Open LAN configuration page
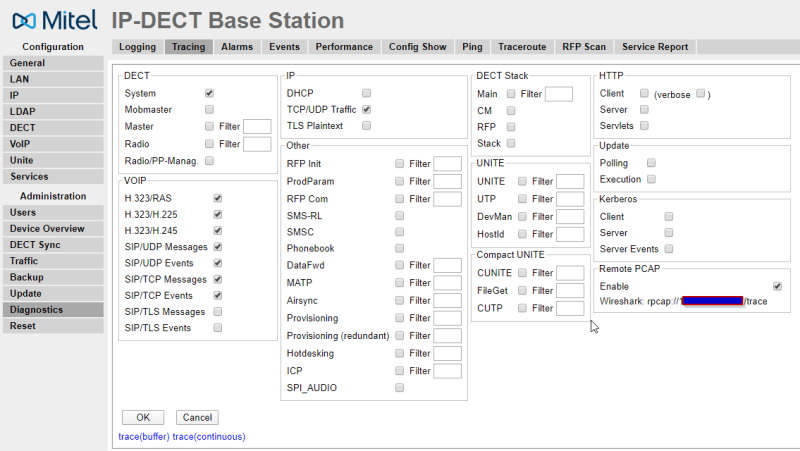This screenshot has width=800, height=451. [53, 79]
